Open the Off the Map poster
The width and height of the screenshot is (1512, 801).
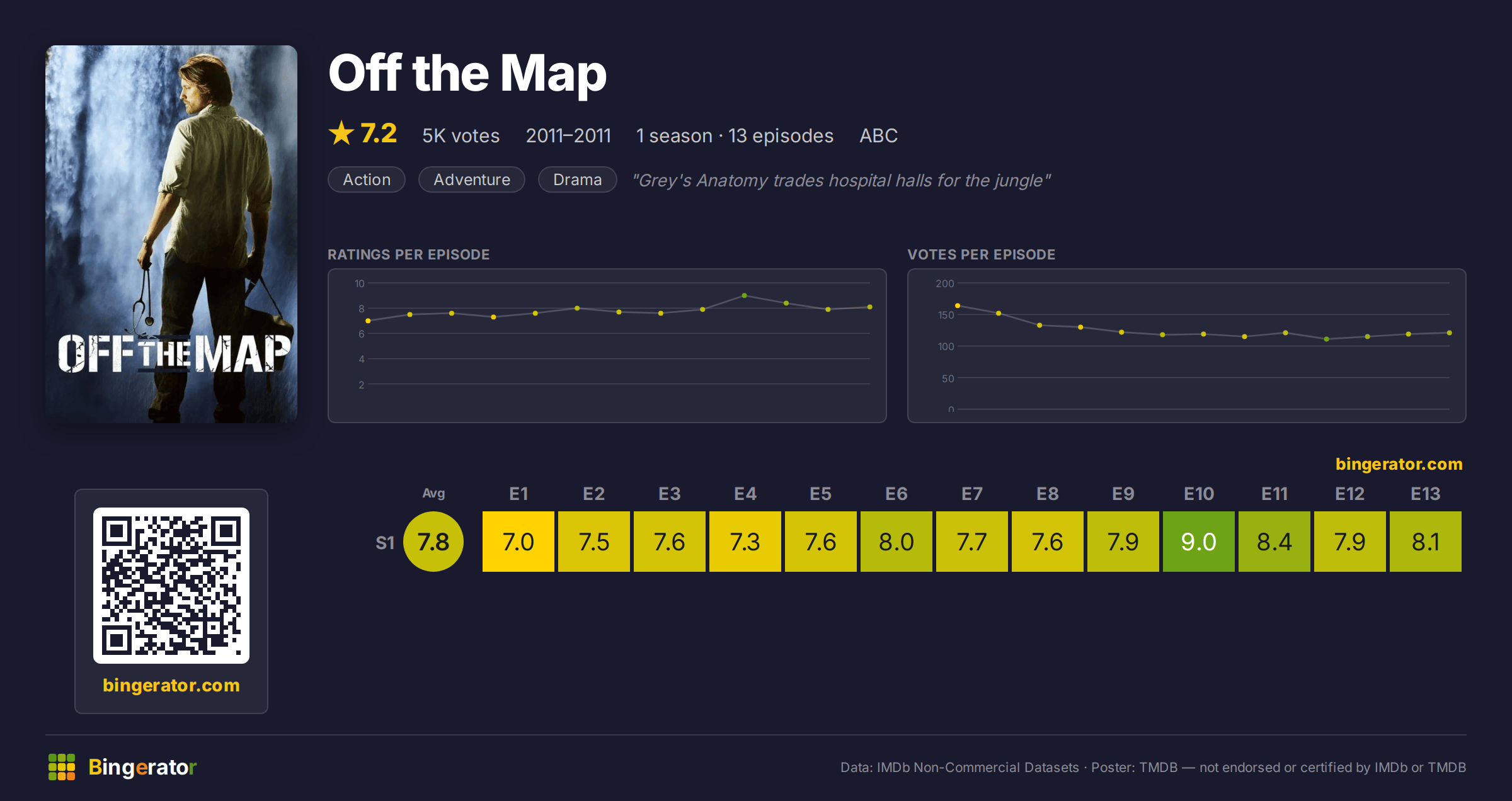point(171,234)
